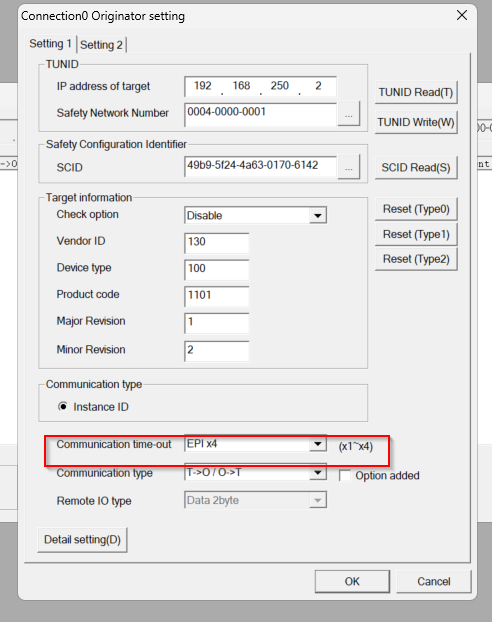Open the Communication time-out dropdown
492x622 pixels.
(317, 443)
